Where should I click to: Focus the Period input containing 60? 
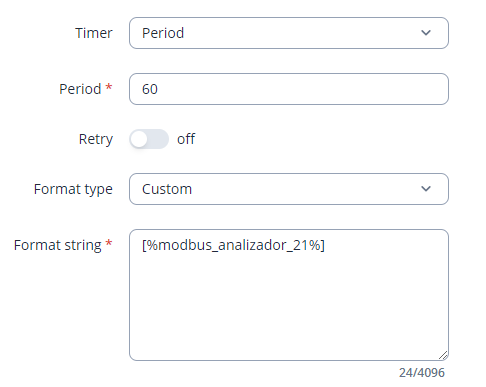point(289,89)
